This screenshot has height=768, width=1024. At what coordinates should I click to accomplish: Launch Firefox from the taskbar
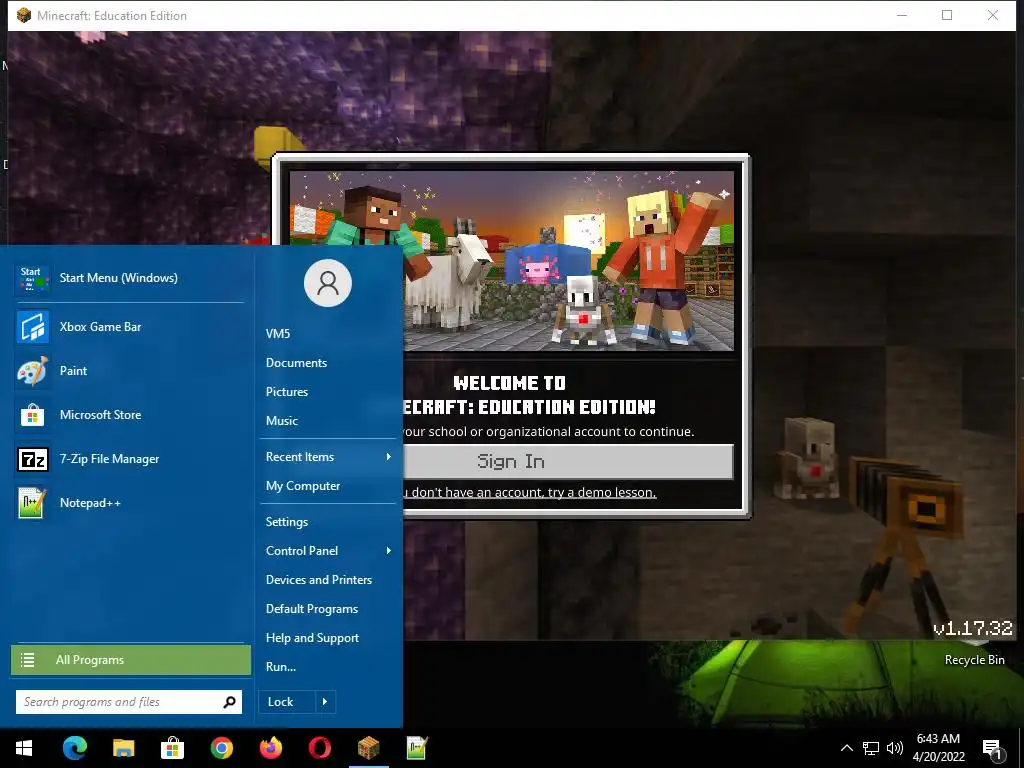(x=270, y=748)
